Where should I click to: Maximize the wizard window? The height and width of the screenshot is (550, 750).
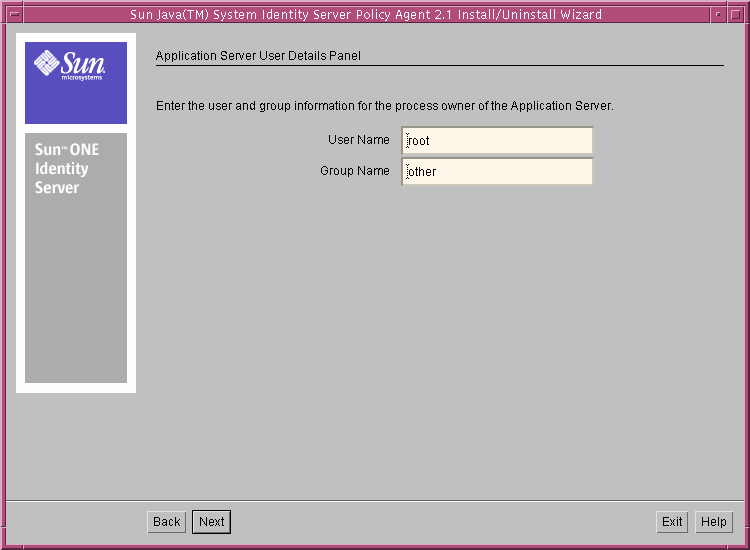point(735,14)
